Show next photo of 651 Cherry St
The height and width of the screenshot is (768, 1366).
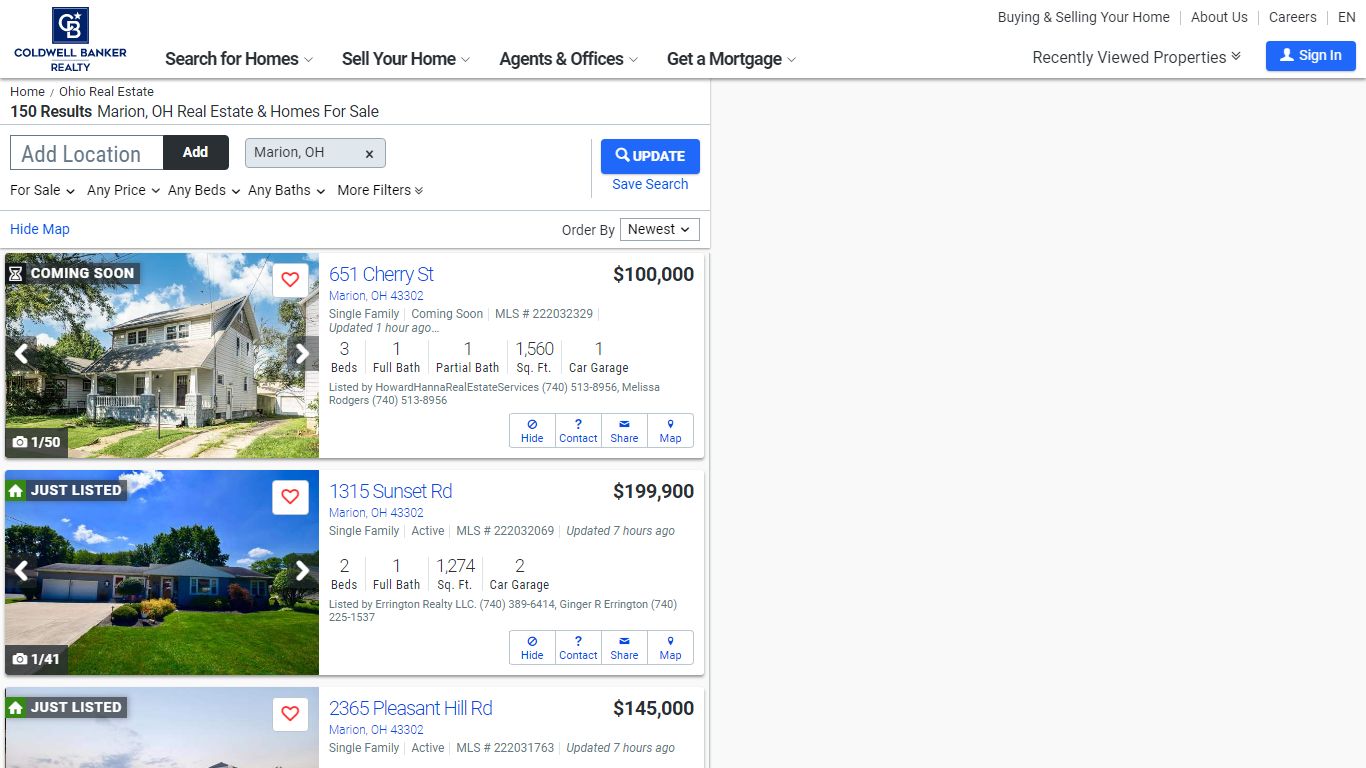[303, 354]
